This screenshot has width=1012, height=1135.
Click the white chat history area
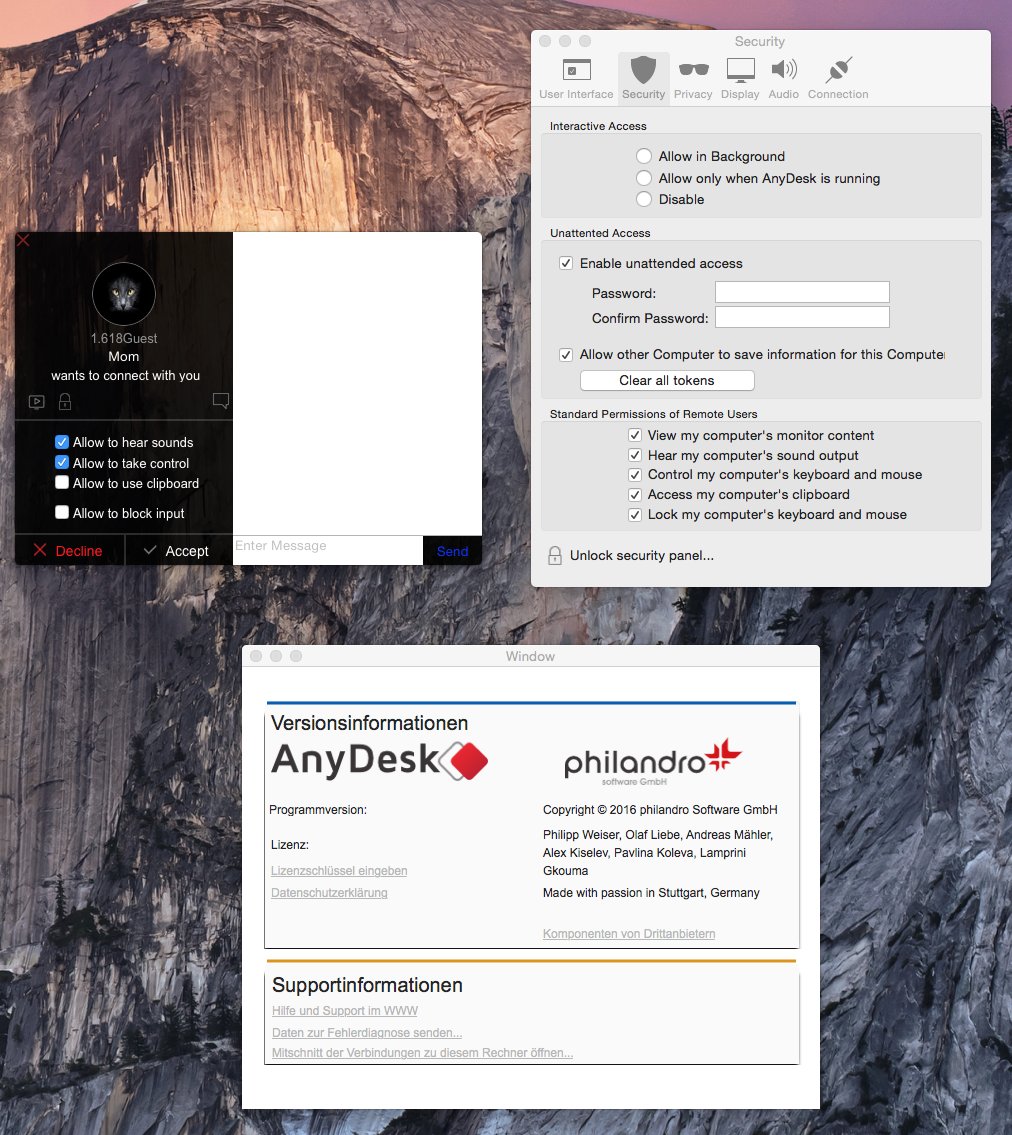pos(358,384)
